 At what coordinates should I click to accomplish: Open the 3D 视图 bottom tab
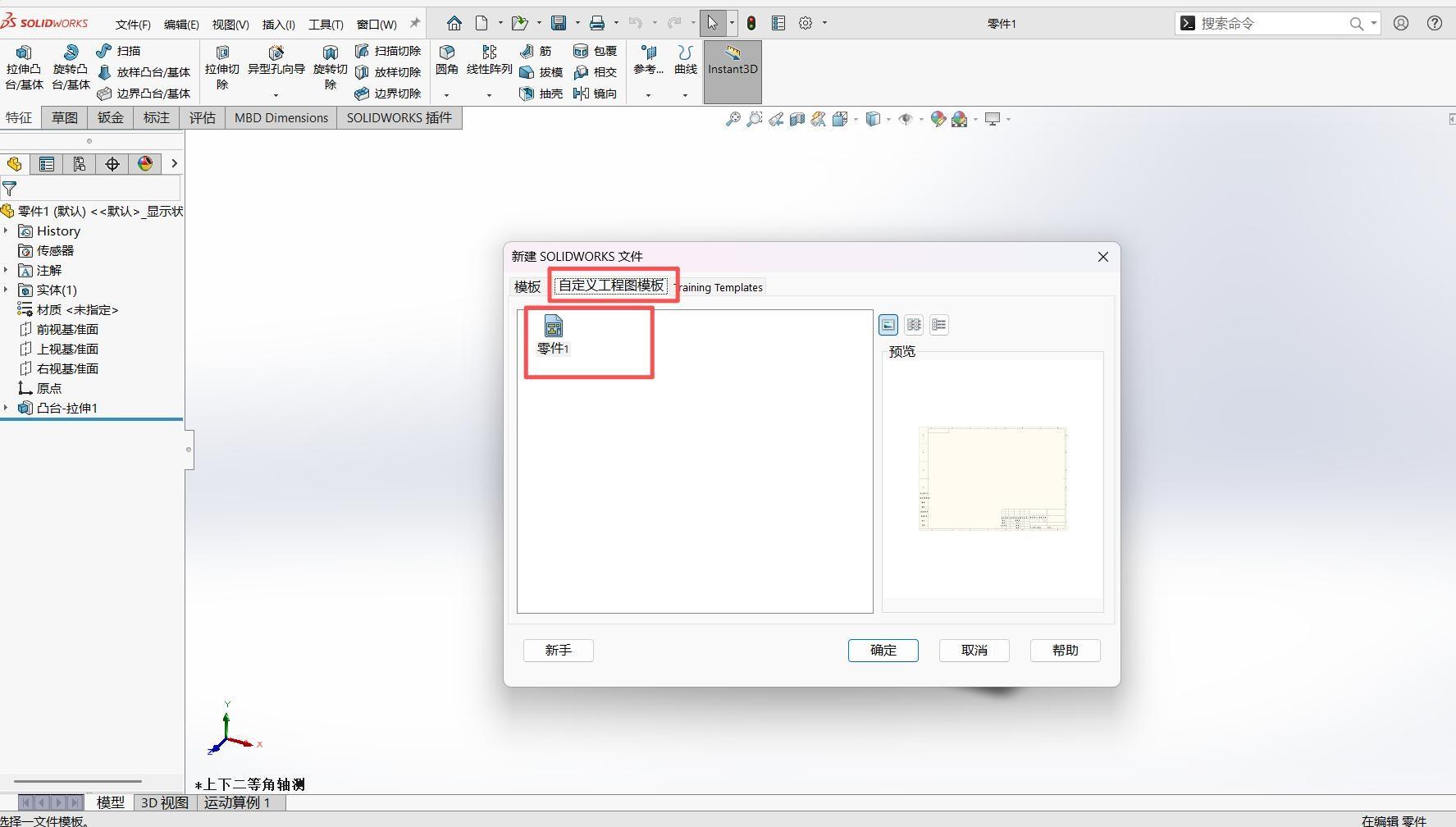pyautogui.click(x=164, y=802)
